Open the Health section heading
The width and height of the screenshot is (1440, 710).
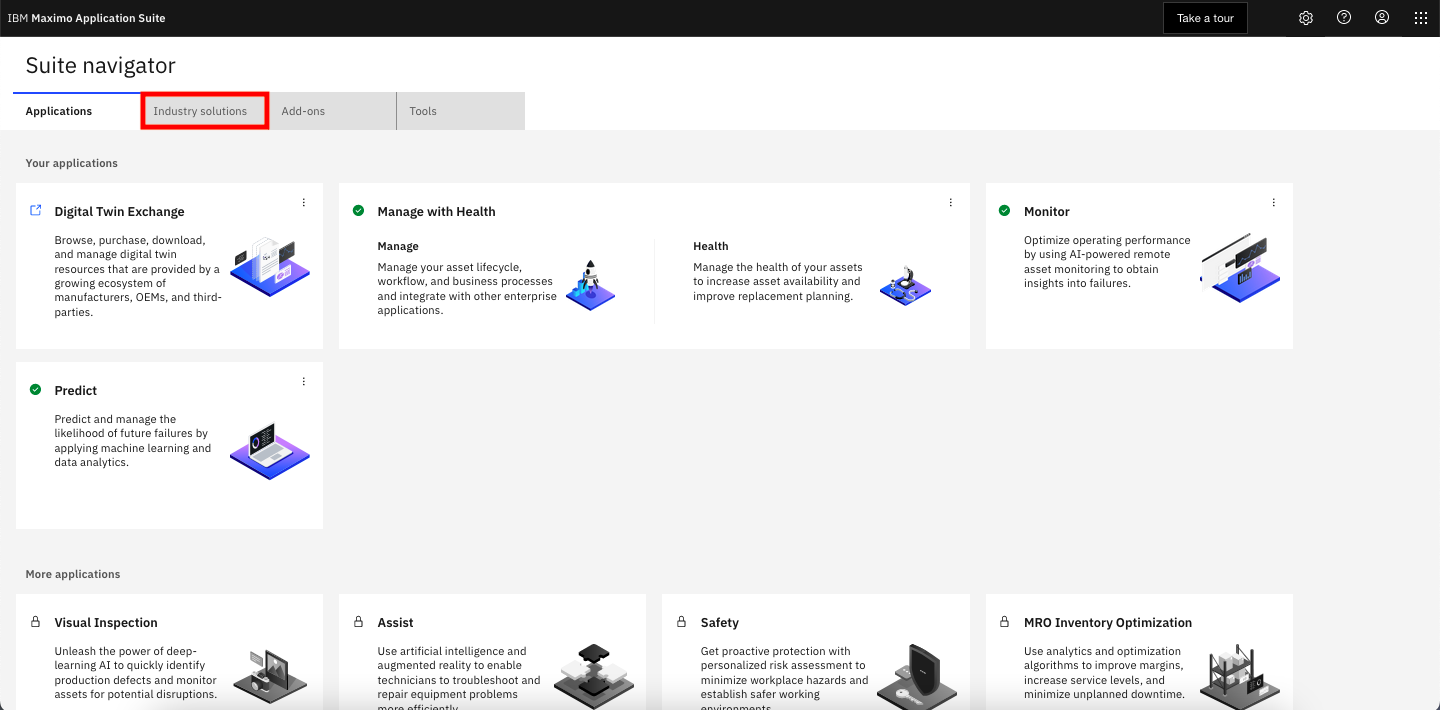click(711, 246)
